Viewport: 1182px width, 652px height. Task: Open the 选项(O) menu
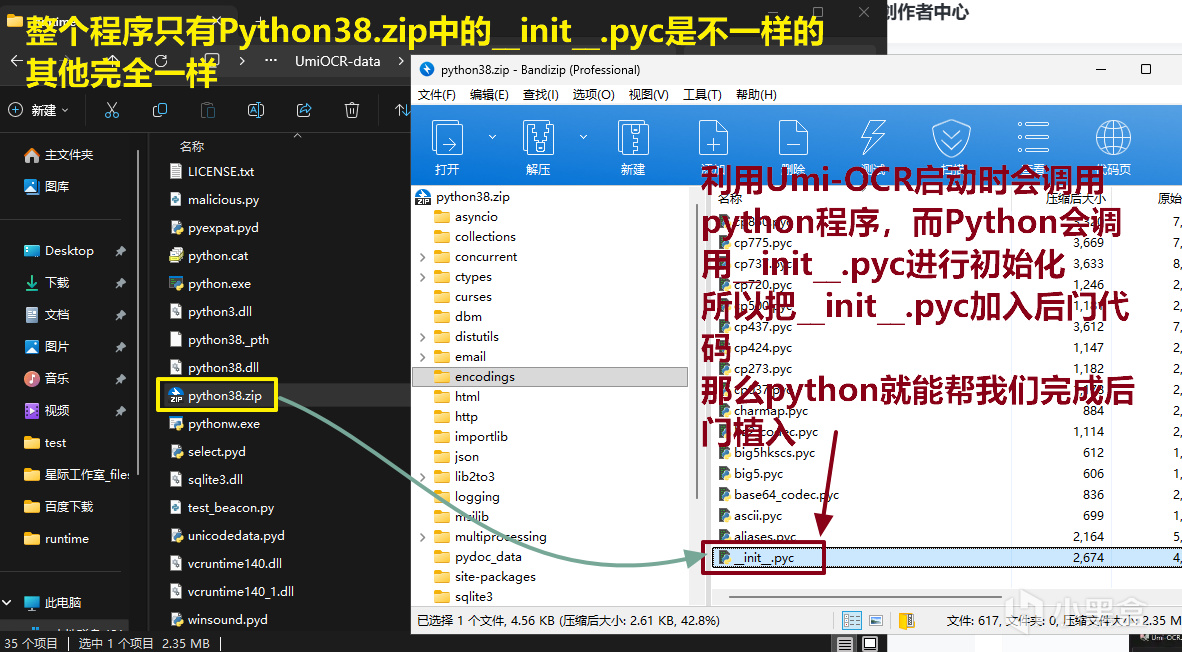point(593,94)
